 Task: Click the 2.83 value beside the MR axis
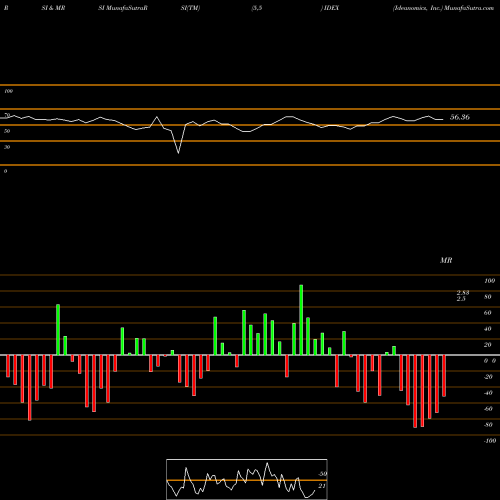click(463, 292)
